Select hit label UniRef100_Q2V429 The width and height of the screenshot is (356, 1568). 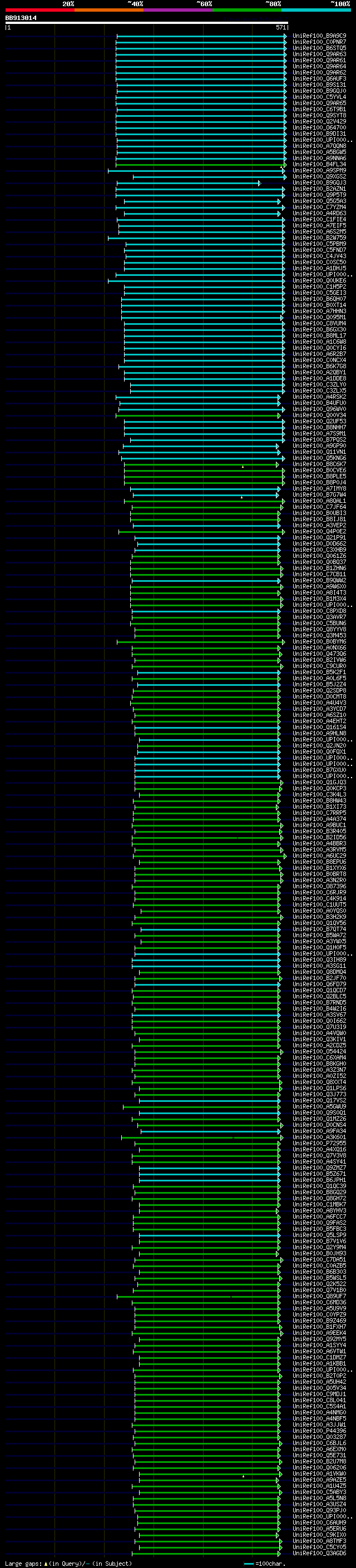[319, 121]
